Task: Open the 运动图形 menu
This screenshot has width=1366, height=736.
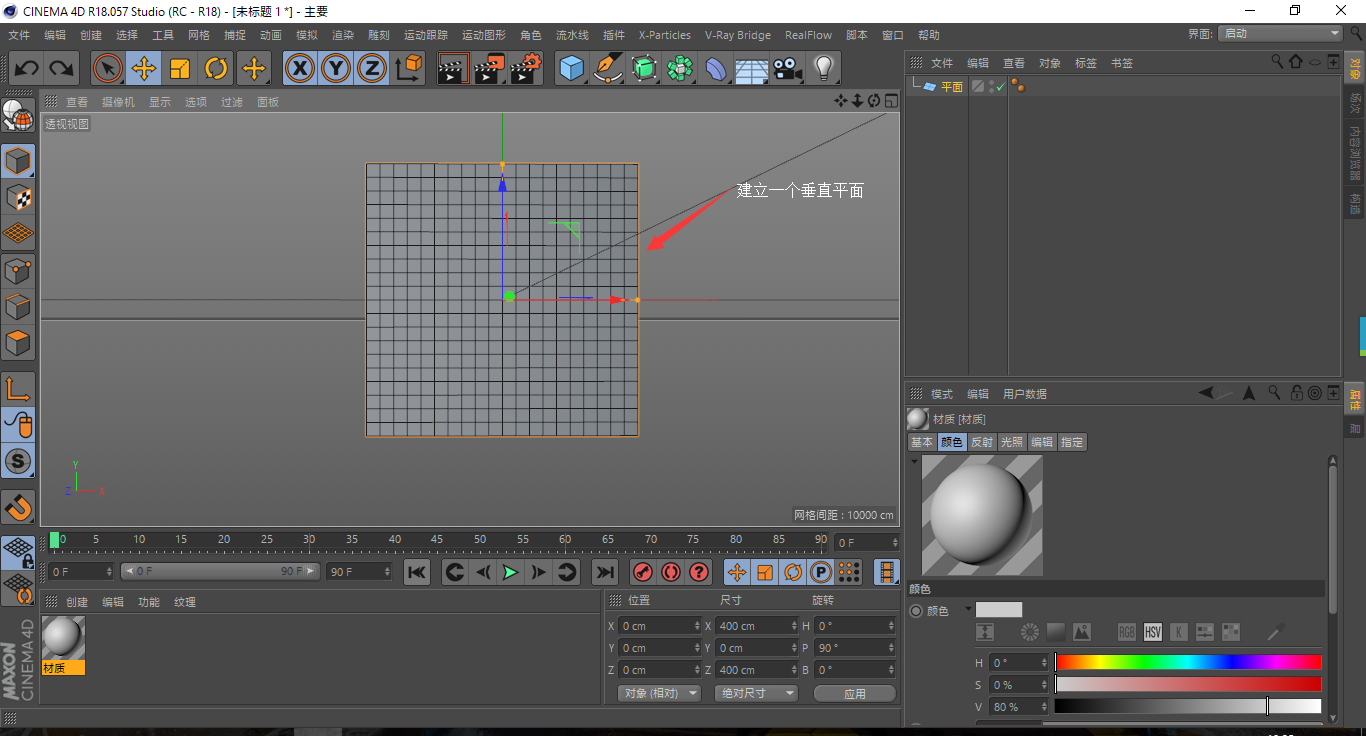Action: (484, 35)
